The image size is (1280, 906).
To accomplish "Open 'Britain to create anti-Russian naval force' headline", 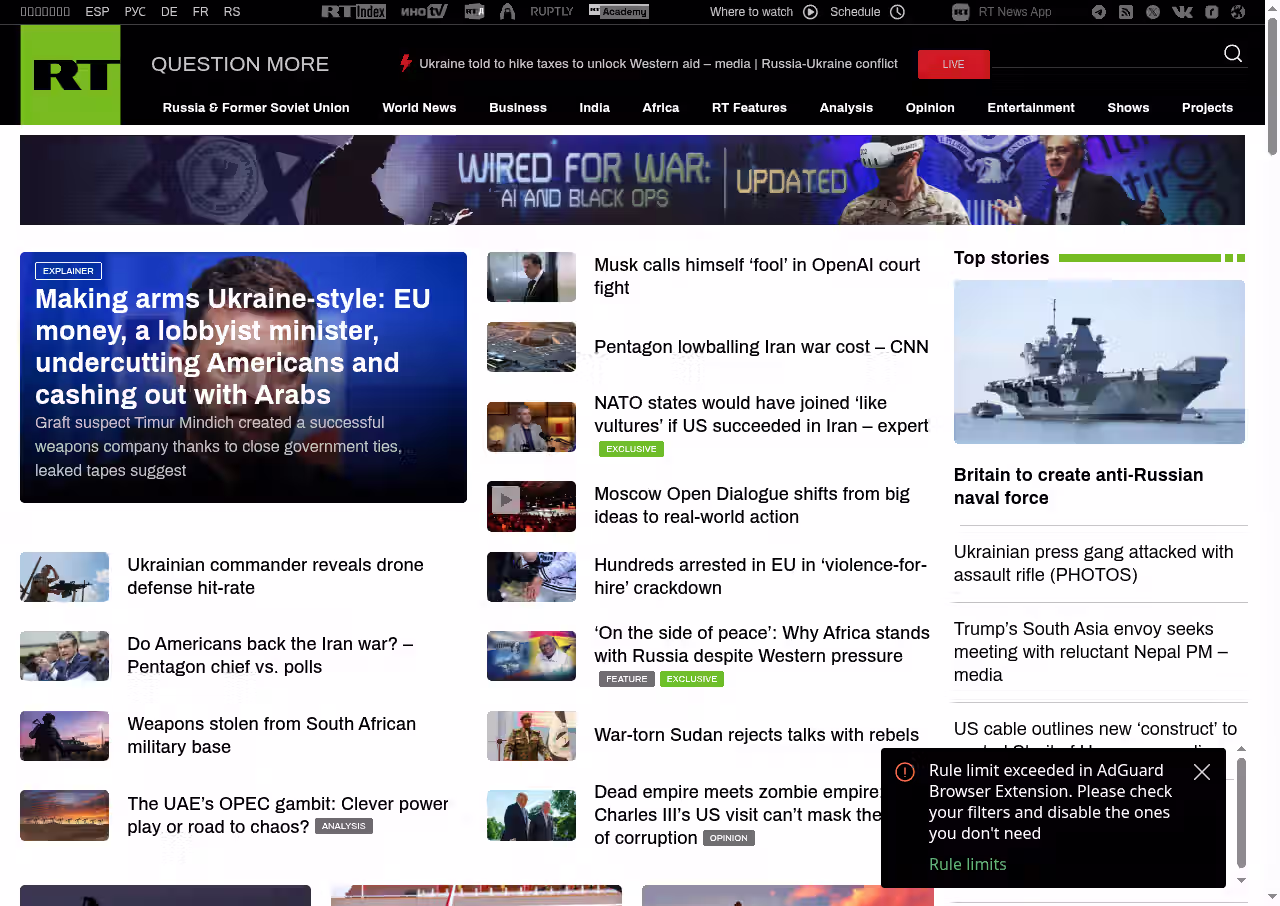I will point(1078,486).
